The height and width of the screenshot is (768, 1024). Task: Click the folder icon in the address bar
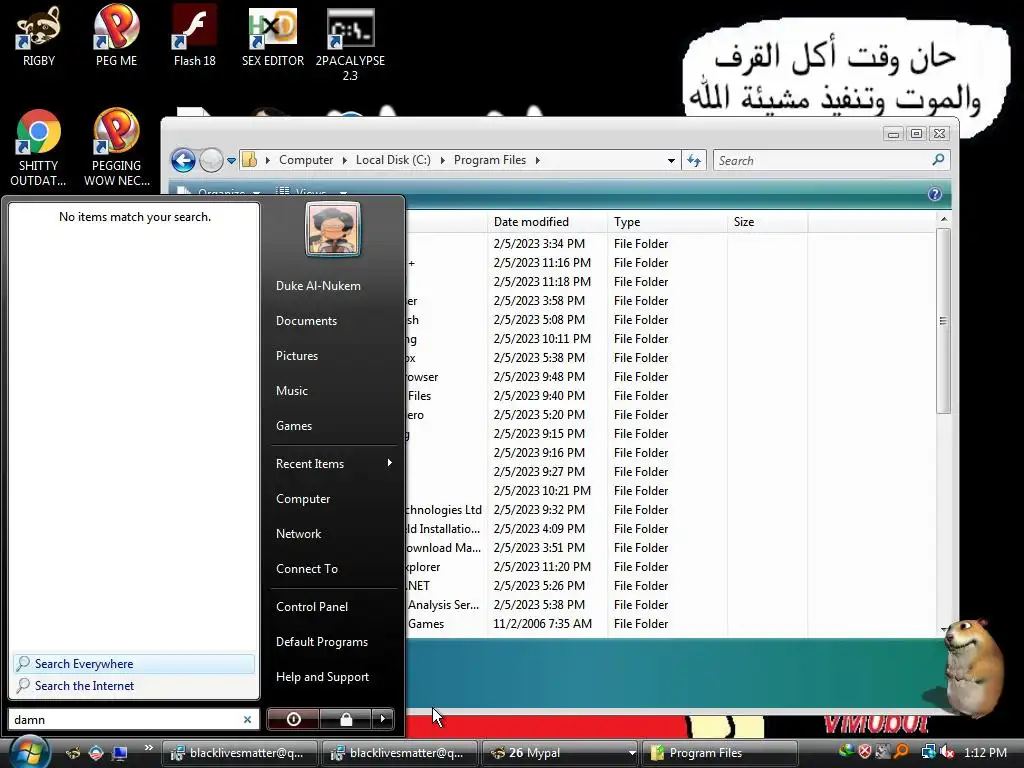tap(249, 160)
